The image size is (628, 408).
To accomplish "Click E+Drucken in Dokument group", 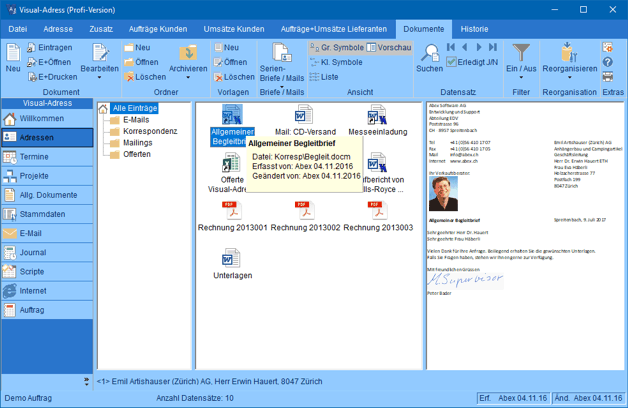I will coord(52,77).
